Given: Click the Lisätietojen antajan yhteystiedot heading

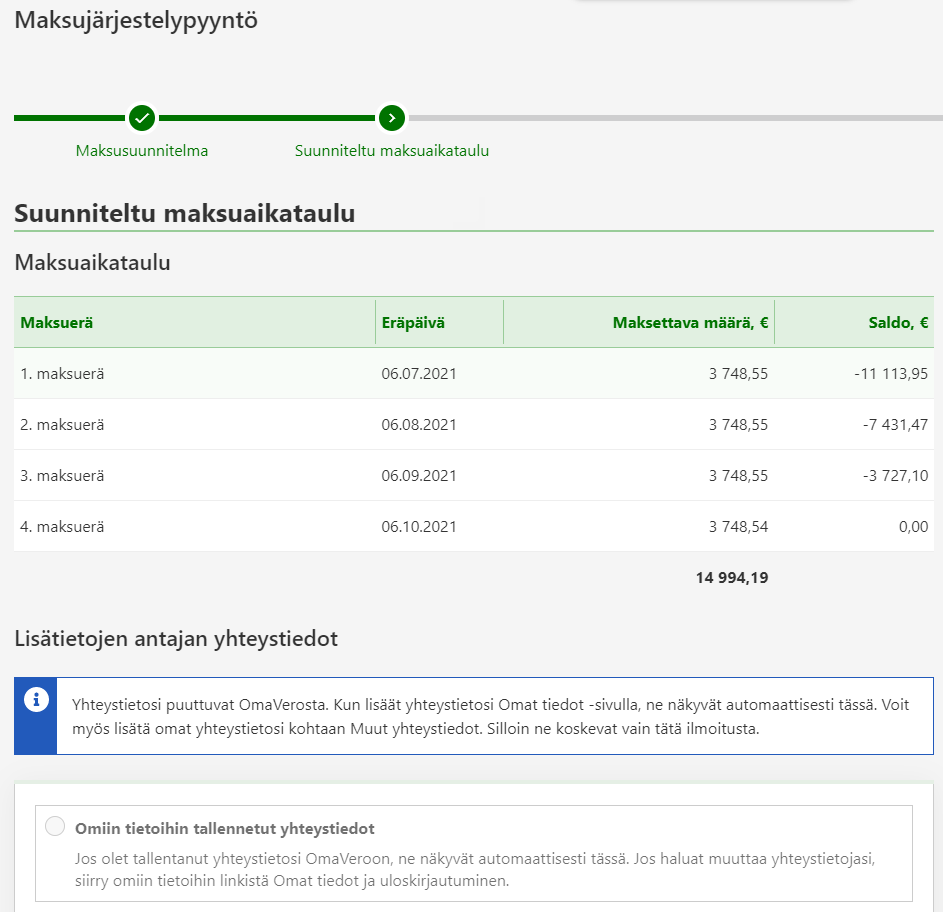Looking at the screenshot, I should click(x=176, y=639).
